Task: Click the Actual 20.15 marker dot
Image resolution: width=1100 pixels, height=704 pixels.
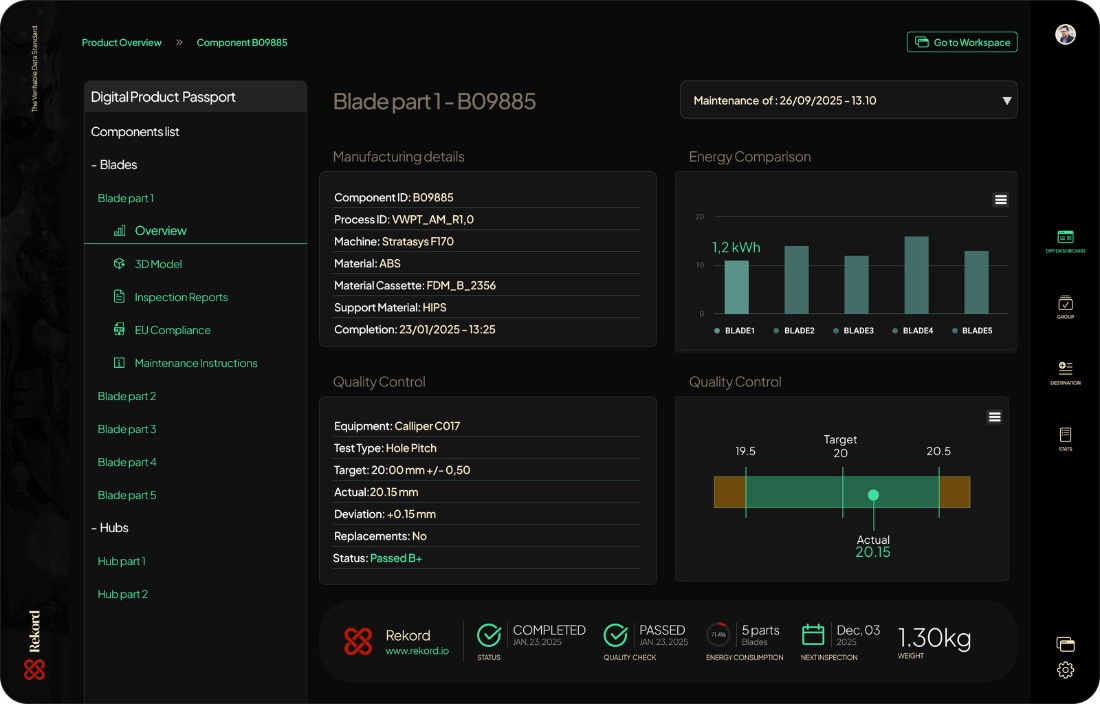Action: [873, 495]
